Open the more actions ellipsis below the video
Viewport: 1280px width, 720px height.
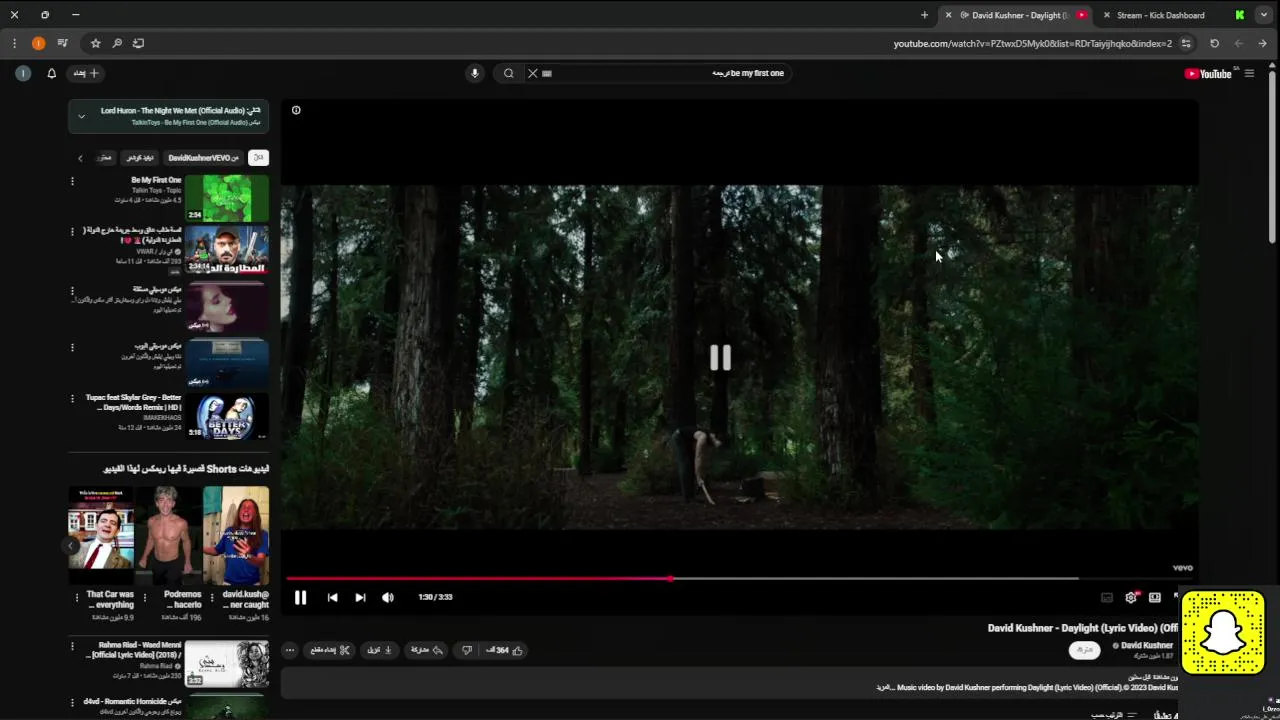click(x=290, y=650)
